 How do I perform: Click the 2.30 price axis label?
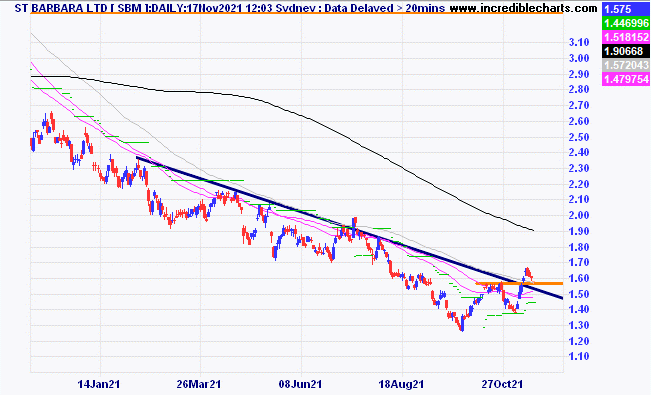pyautogui.click(x=579, y=168)
